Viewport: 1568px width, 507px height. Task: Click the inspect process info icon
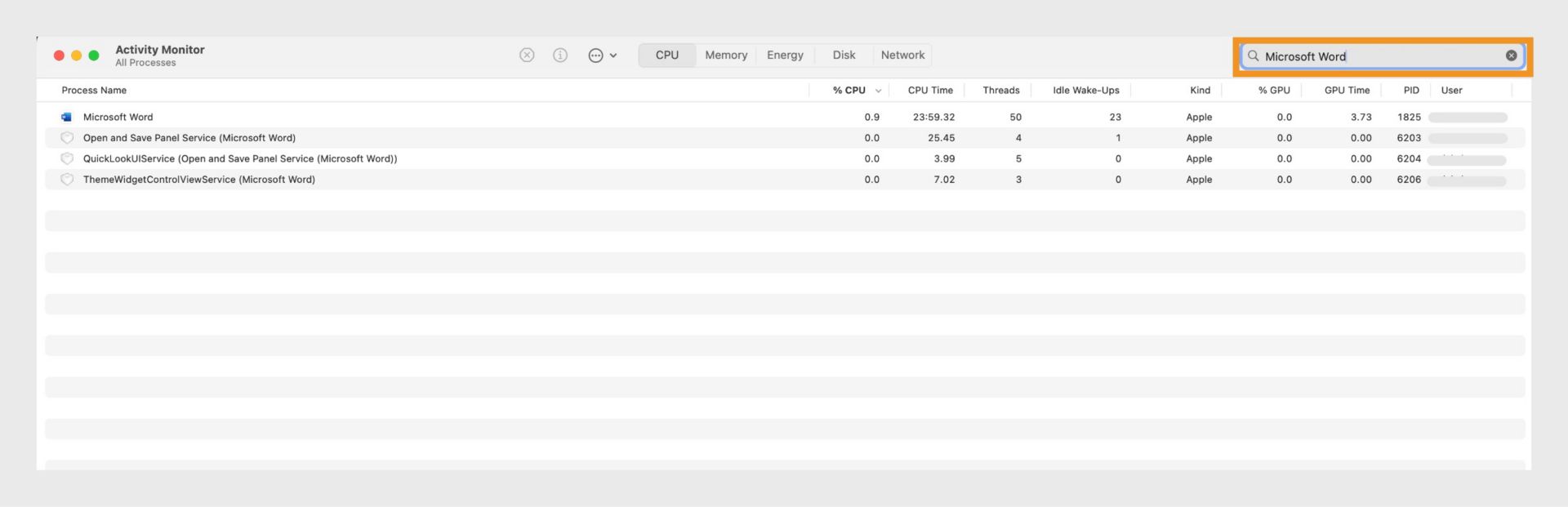click(560, 55)
